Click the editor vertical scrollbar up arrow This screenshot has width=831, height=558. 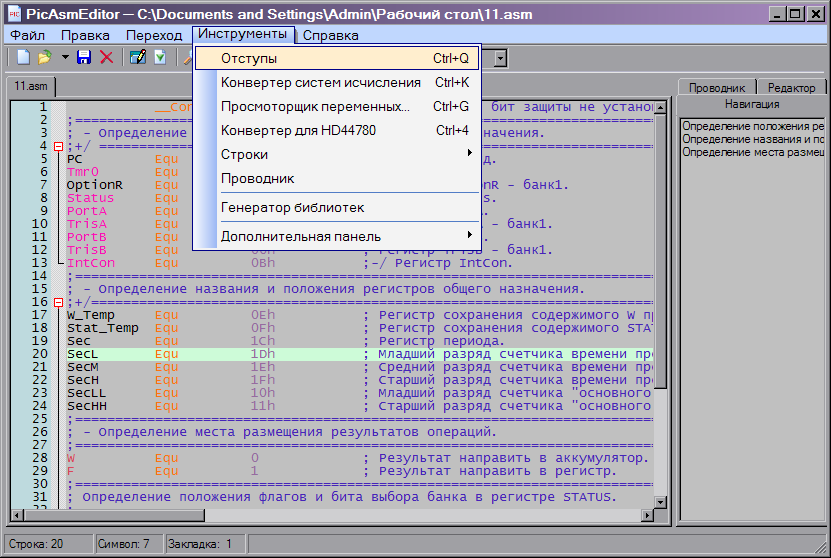[660, 108]
